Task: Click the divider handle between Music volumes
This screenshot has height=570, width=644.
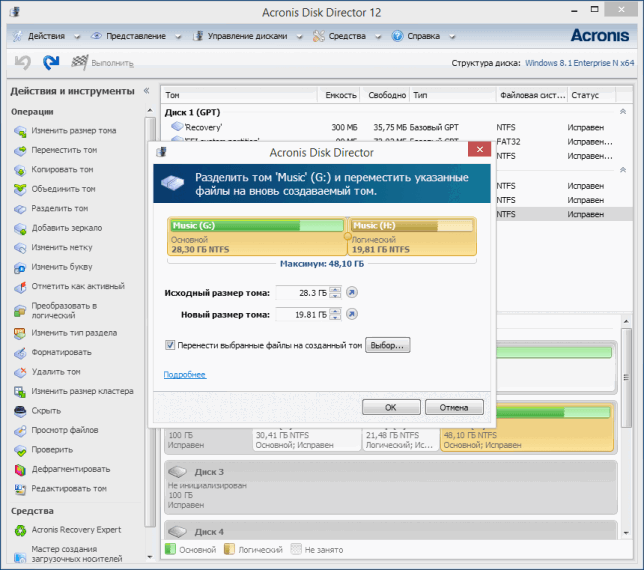Action: tap(347, 237)
